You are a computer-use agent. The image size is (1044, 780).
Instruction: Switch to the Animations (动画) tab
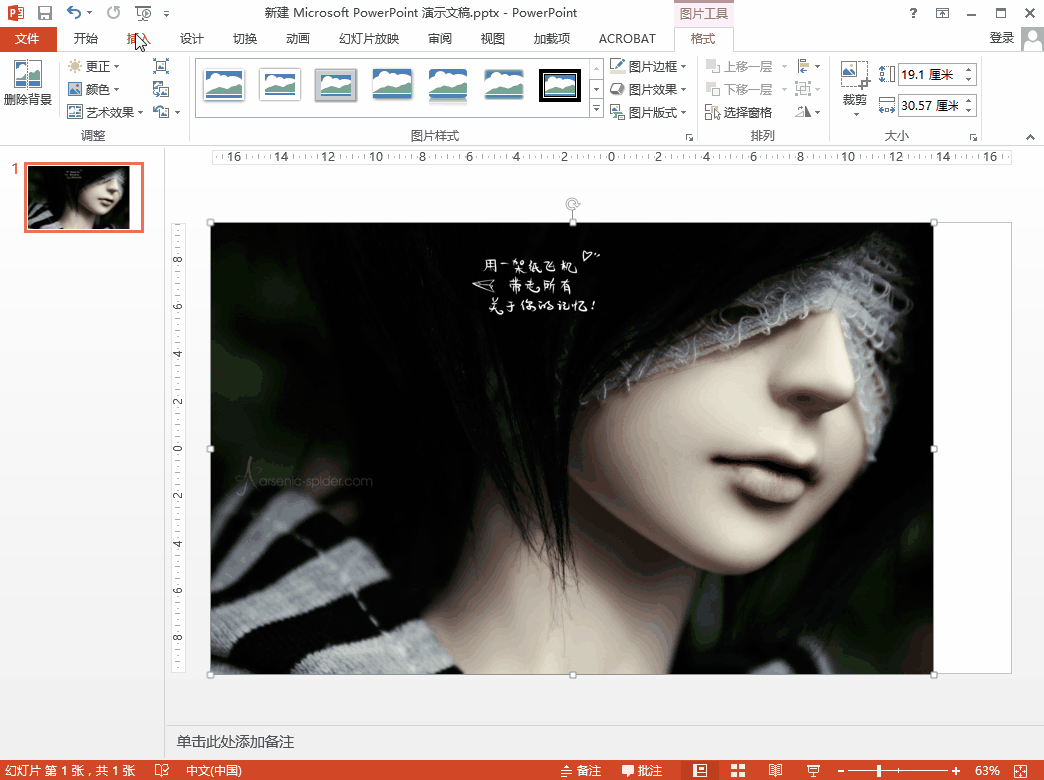(x=297, y=39)
